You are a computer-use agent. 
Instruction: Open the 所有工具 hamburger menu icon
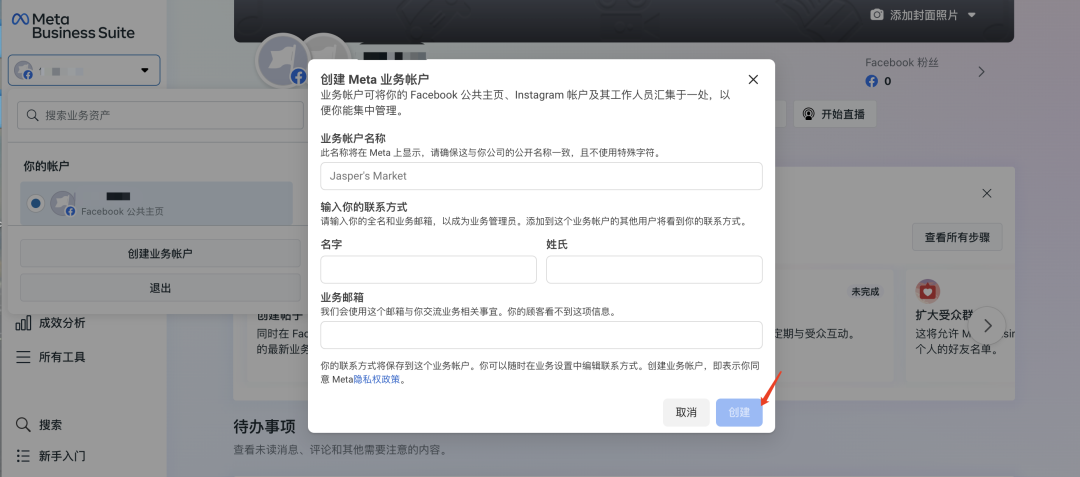coord(23,357)
